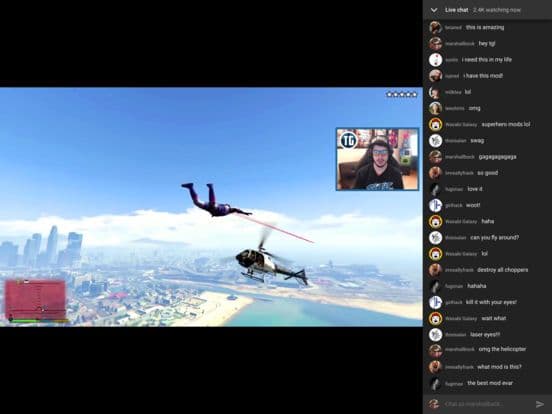Open avatar beside 'can you fly around?'
Image resolution: width=552 pixels, height=414 pixels.
[x=435, y=238]
